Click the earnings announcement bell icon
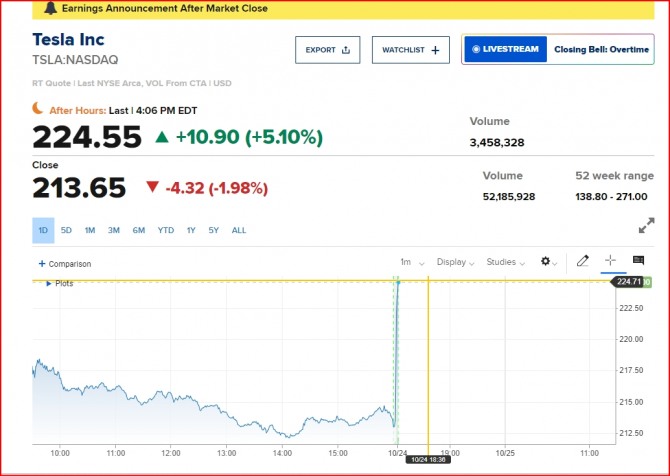Screen dimensions: 670x476 tap(50, 8)
